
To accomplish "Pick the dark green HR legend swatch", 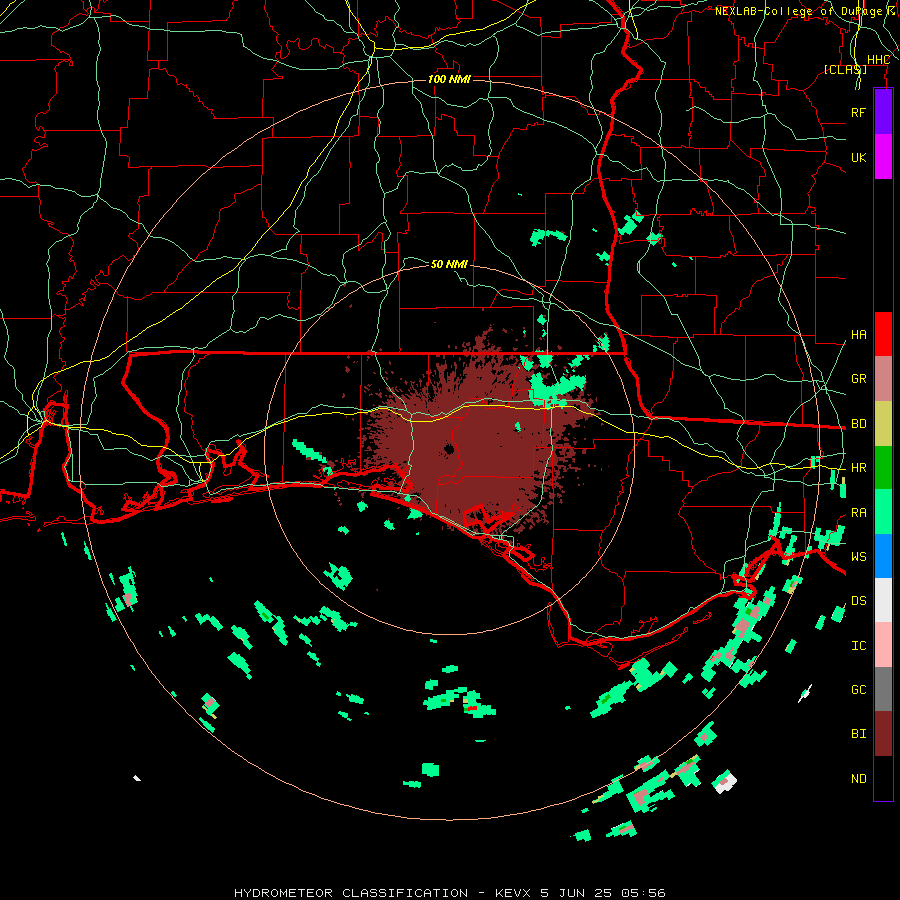I will pyautogui.click(x=883, y=467).
